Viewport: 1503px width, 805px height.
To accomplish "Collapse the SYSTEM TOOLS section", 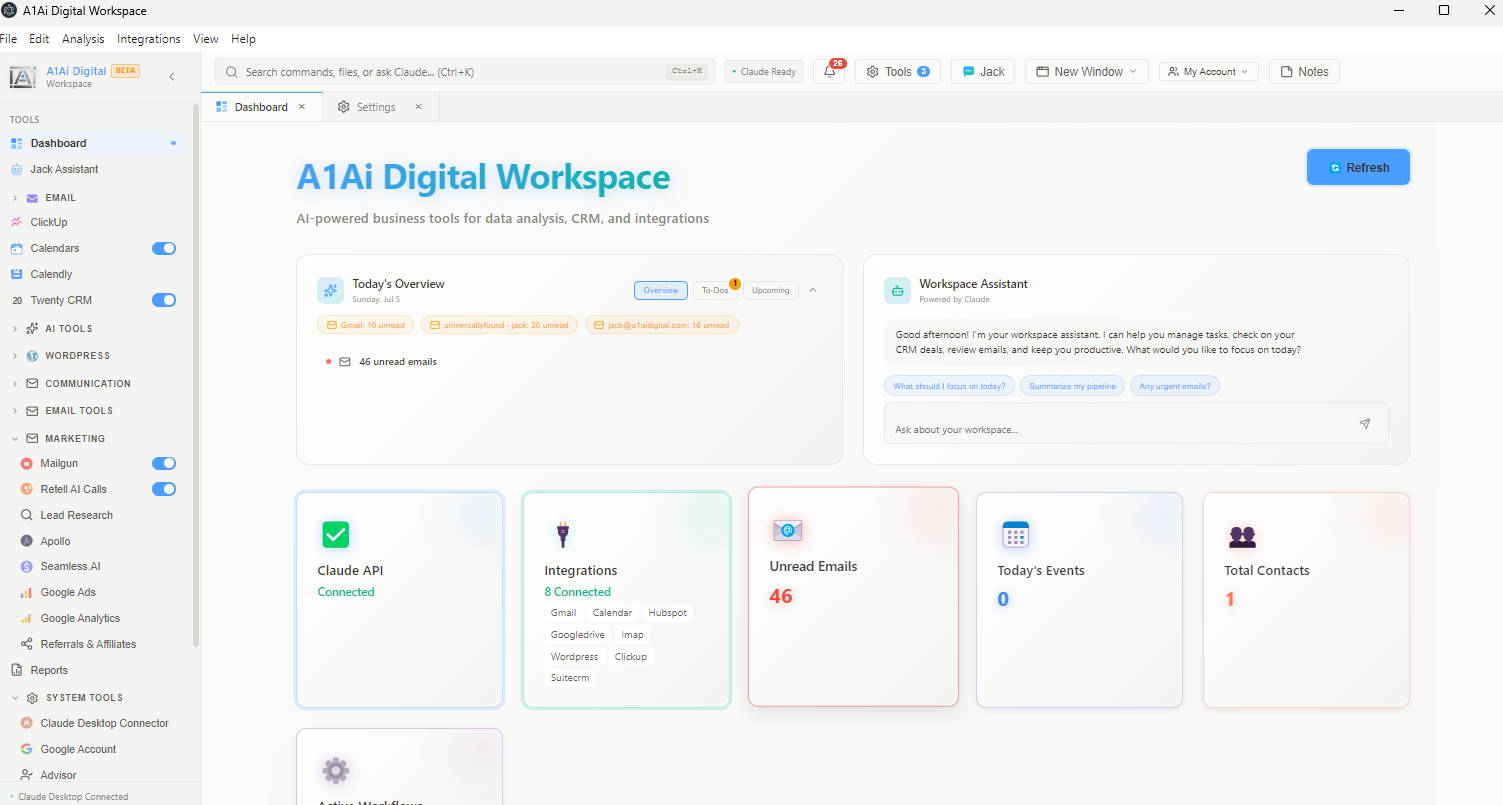I will pyautogui.click(x=15, y=698).
